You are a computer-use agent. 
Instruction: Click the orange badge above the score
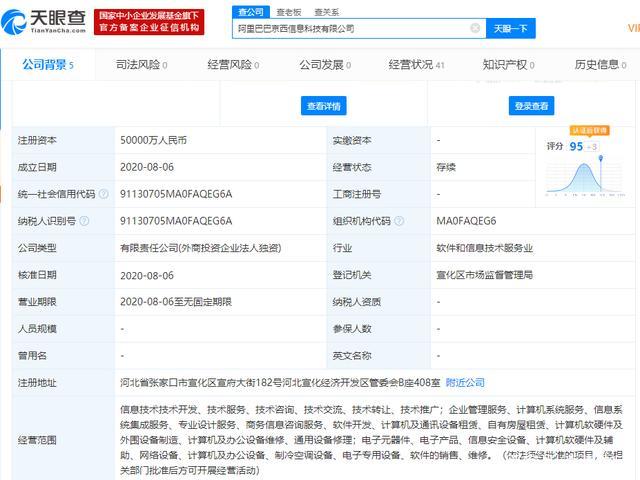590,131
